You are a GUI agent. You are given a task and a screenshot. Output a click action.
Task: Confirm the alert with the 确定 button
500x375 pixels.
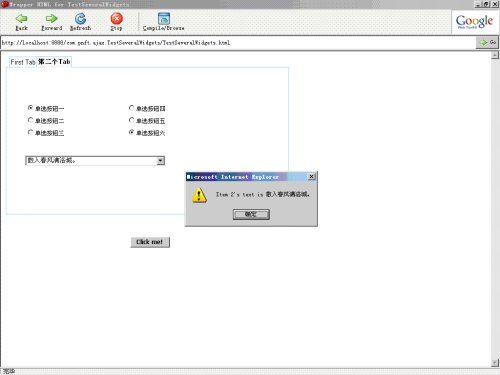coord(251,214)
